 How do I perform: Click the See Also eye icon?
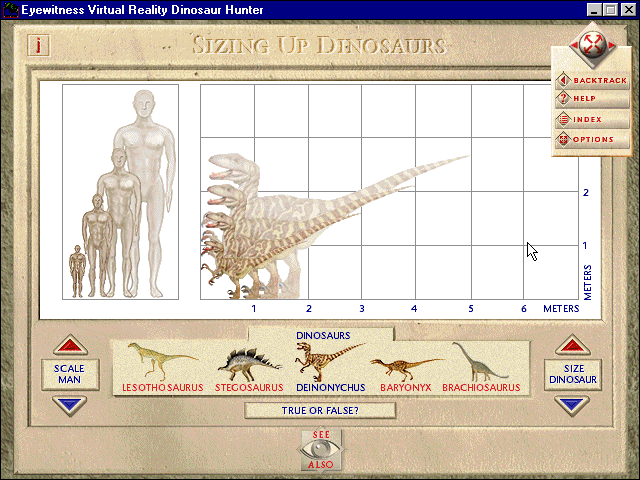tap(321, 449)
